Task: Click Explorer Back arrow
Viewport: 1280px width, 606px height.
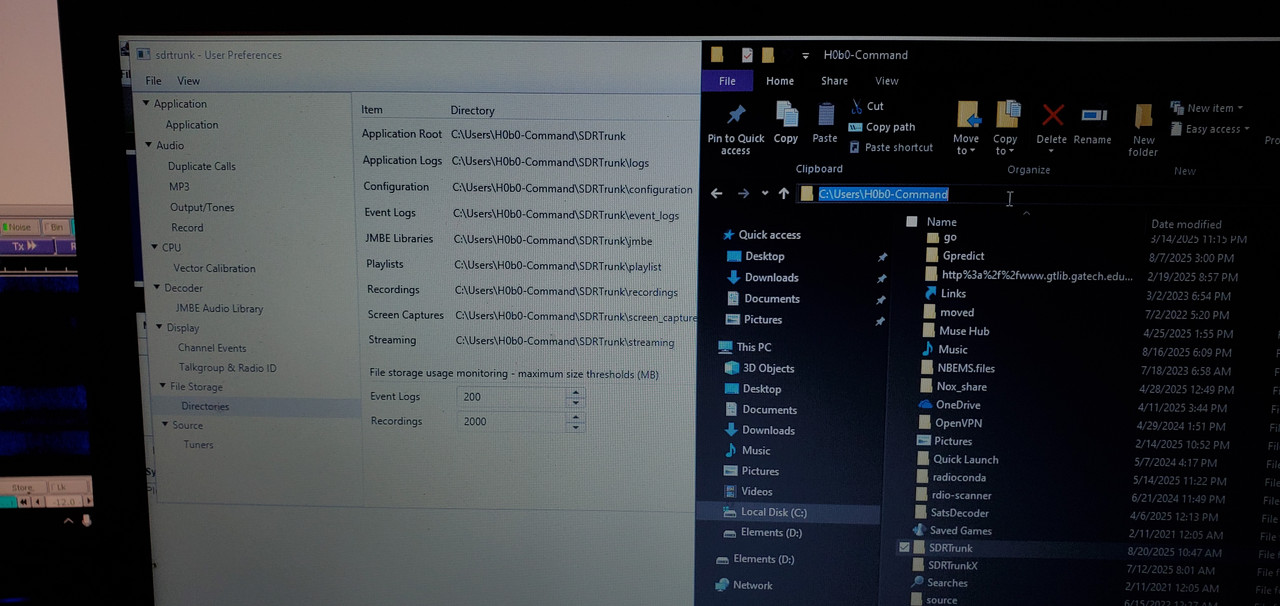Action: pos(716,194)
